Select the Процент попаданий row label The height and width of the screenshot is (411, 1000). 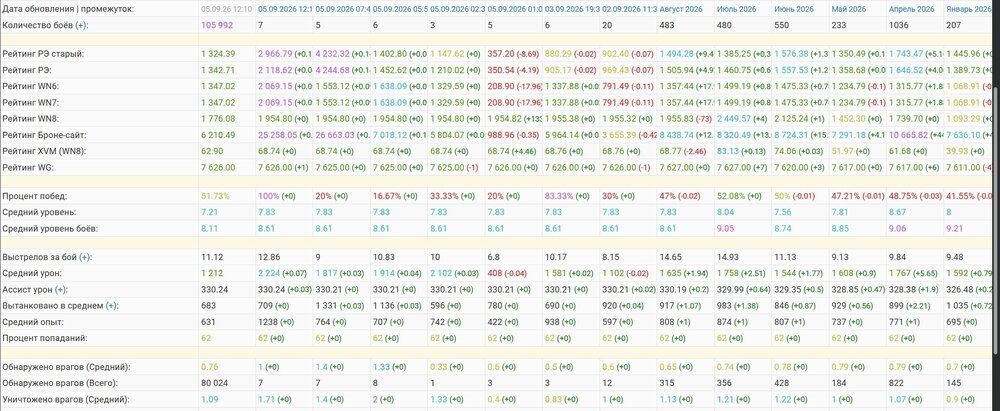[45, 338]
